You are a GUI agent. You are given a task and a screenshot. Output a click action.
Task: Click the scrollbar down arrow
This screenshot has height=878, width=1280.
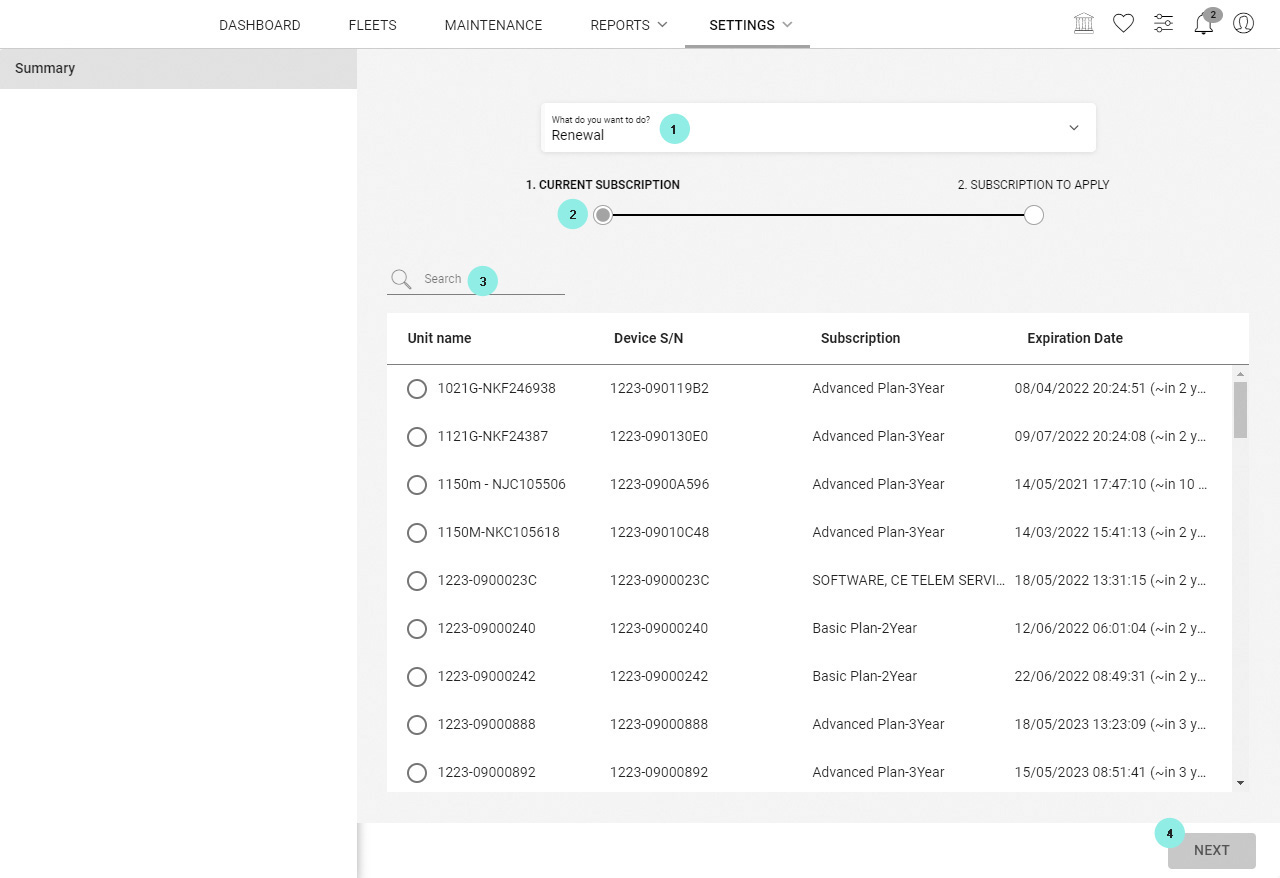[1241, 783]
